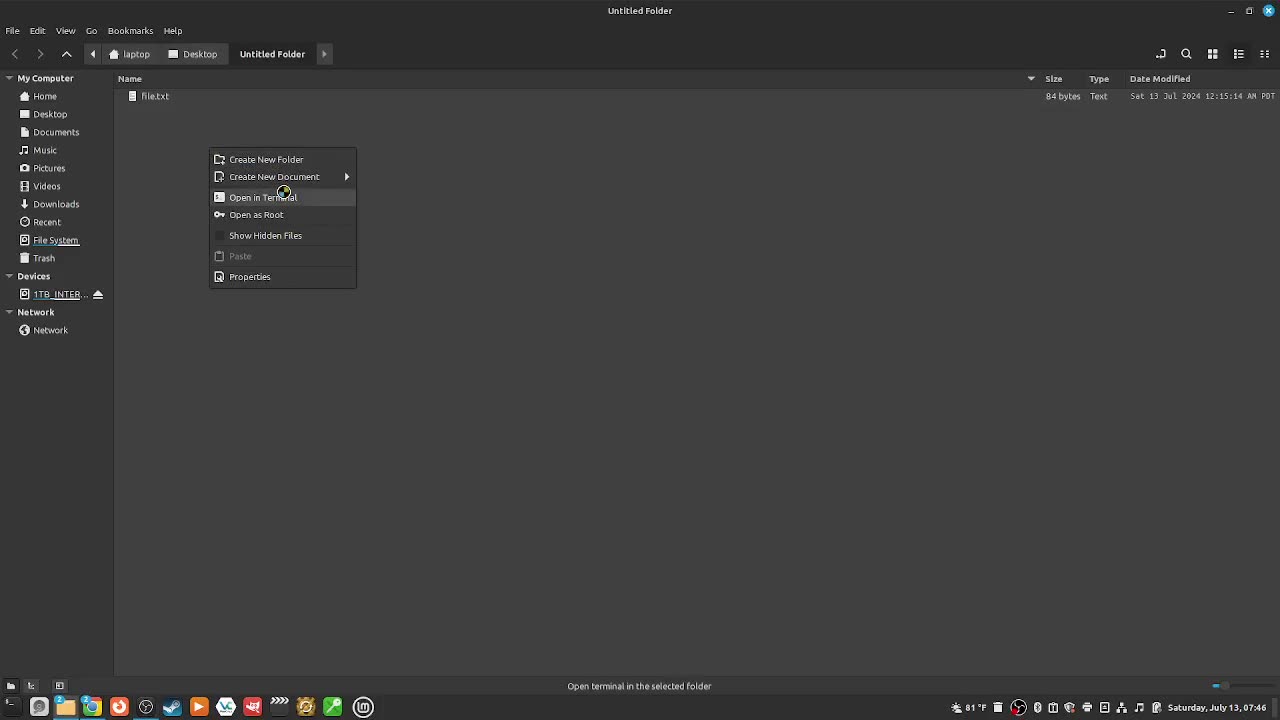Select the file.txt file
This screenshot has height=720, width=1280.
tap(155, 97)
